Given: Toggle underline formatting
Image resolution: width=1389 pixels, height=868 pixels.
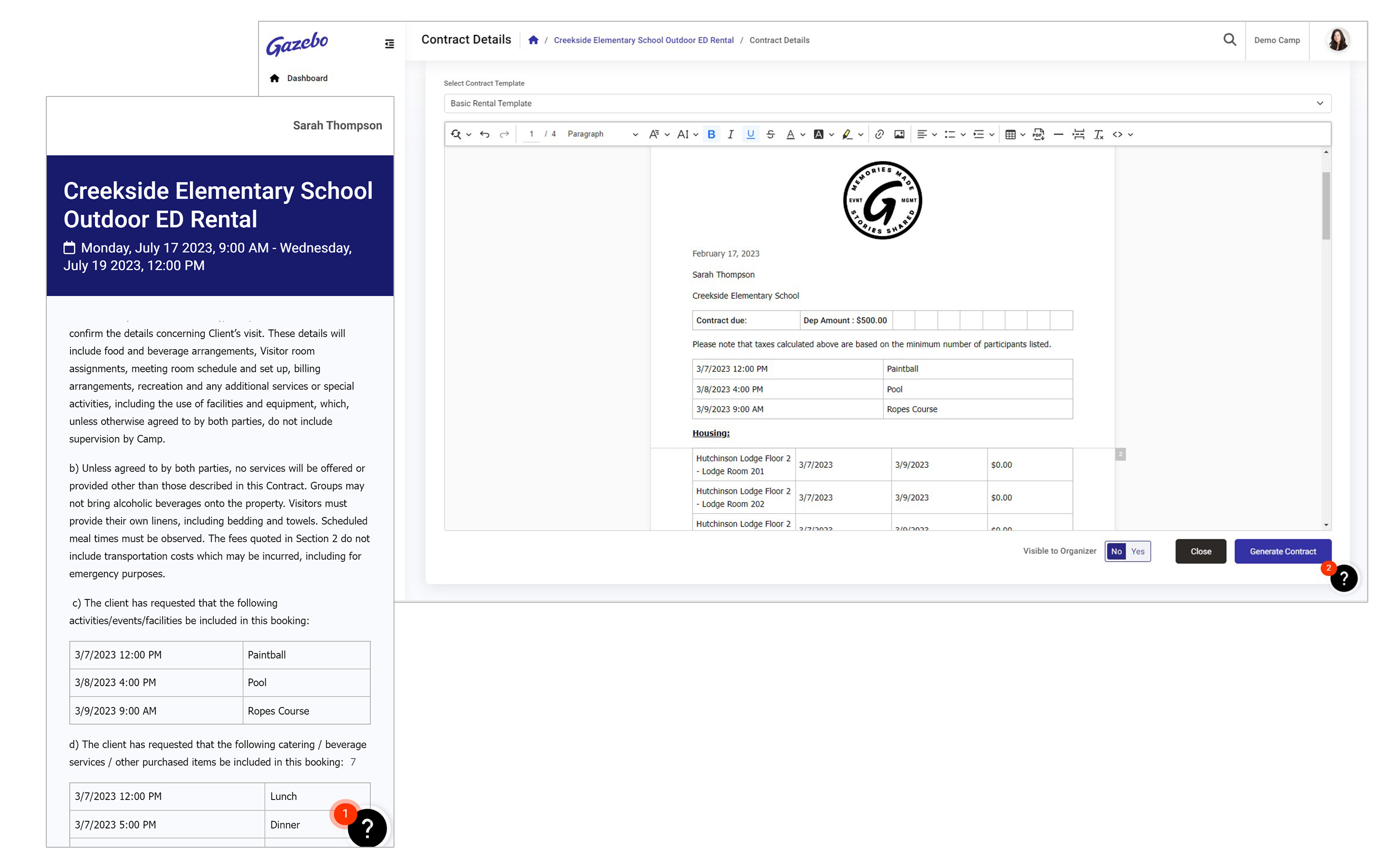Looking at the screenshot, I should pos(750,135).
